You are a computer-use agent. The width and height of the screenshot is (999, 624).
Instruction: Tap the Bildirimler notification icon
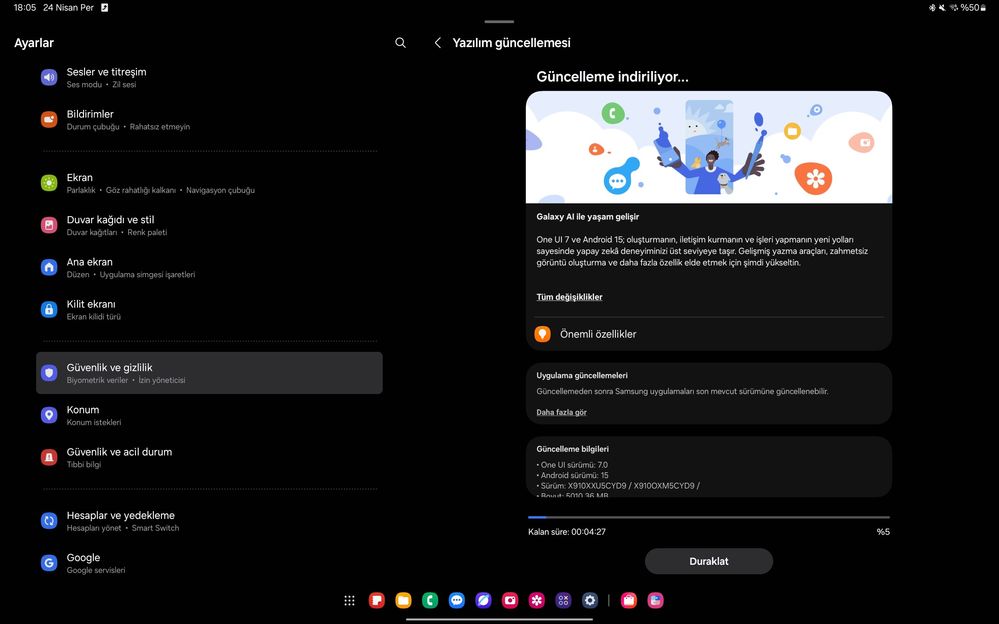tap(49, 119)
